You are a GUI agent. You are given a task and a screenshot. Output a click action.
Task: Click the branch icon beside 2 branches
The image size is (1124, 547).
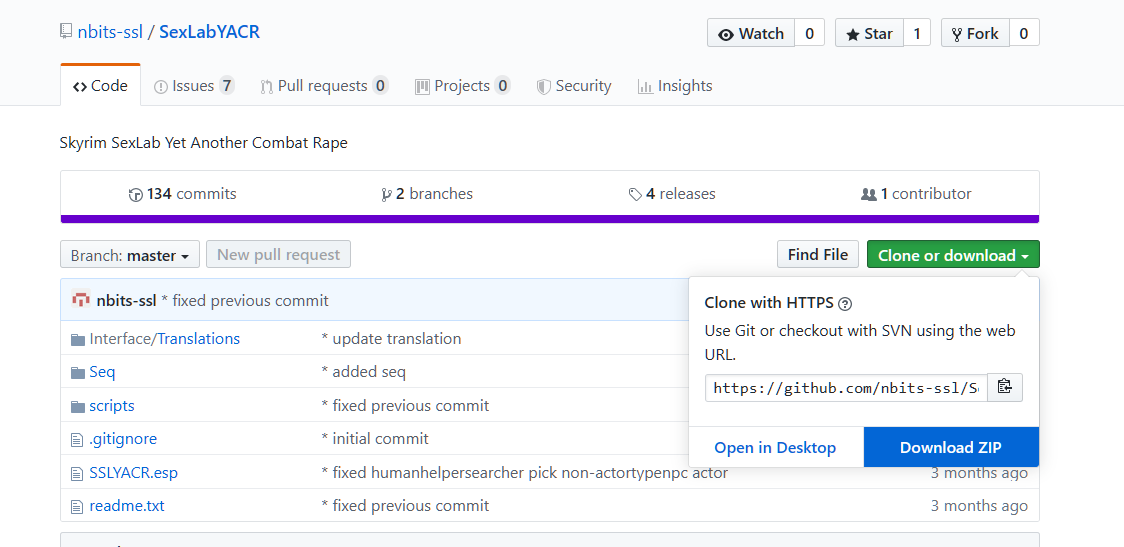(x=386, y=194)
